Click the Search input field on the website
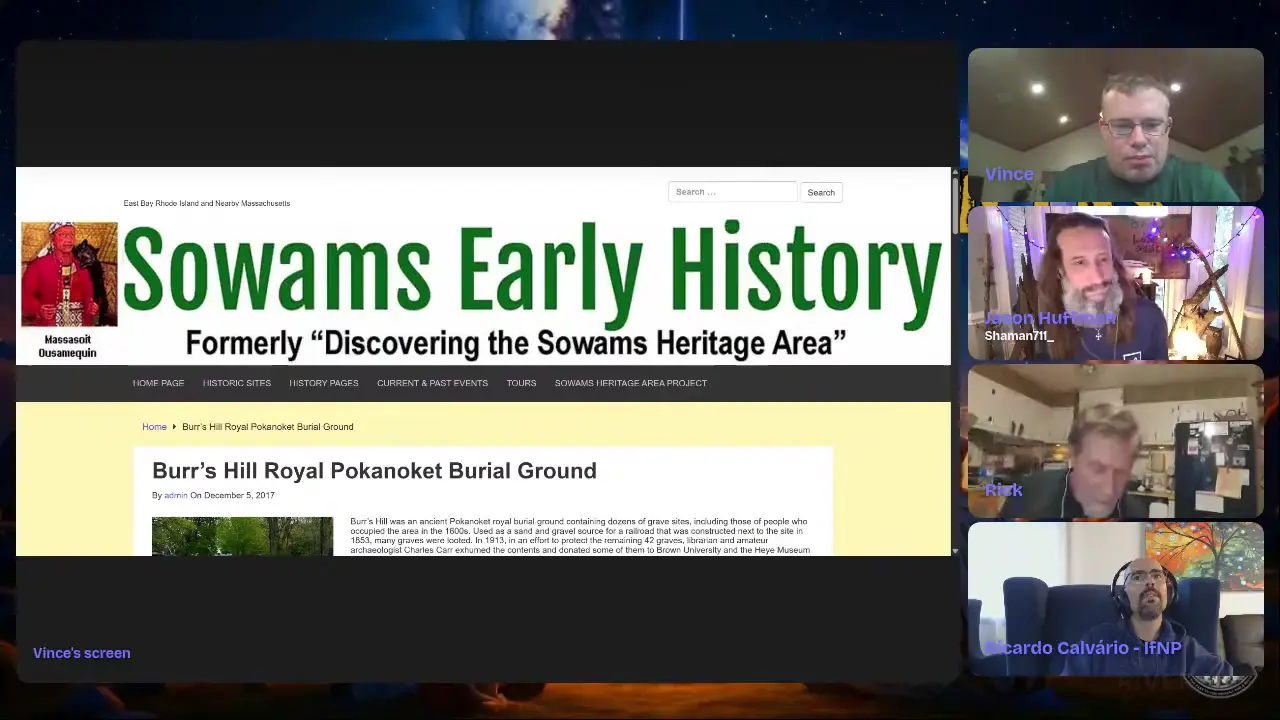This screenshot has width=1280, height=720. [x=732, y=192]
